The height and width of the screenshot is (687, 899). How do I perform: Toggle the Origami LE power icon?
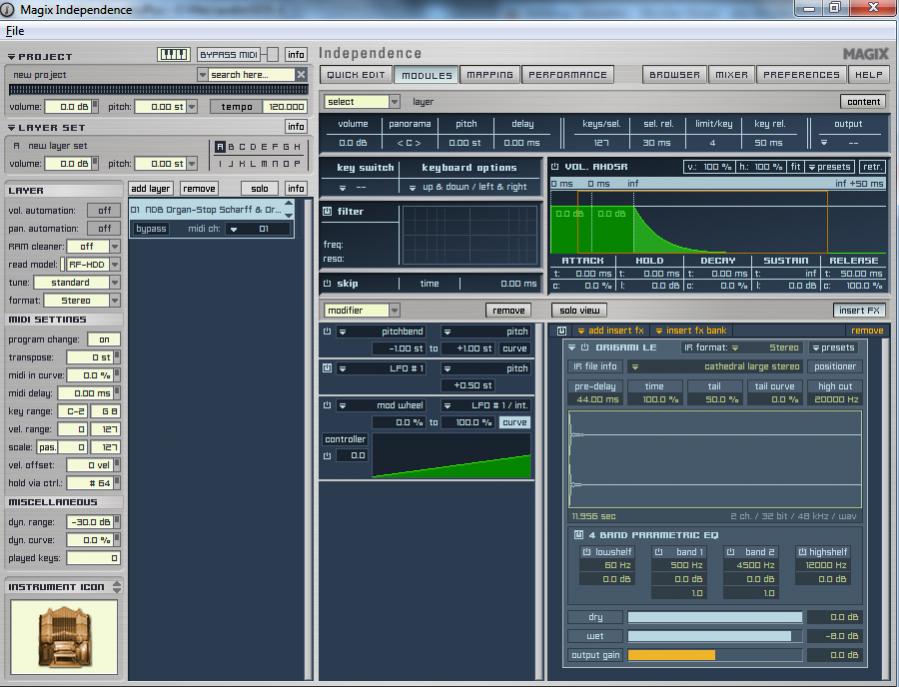[x=585, y=348]
